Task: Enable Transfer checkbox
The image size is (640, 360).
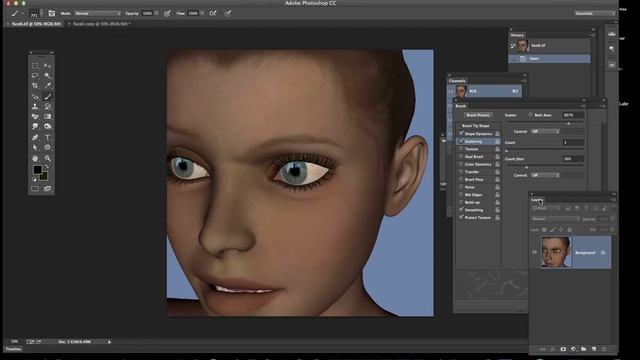Action: (461, 172)
